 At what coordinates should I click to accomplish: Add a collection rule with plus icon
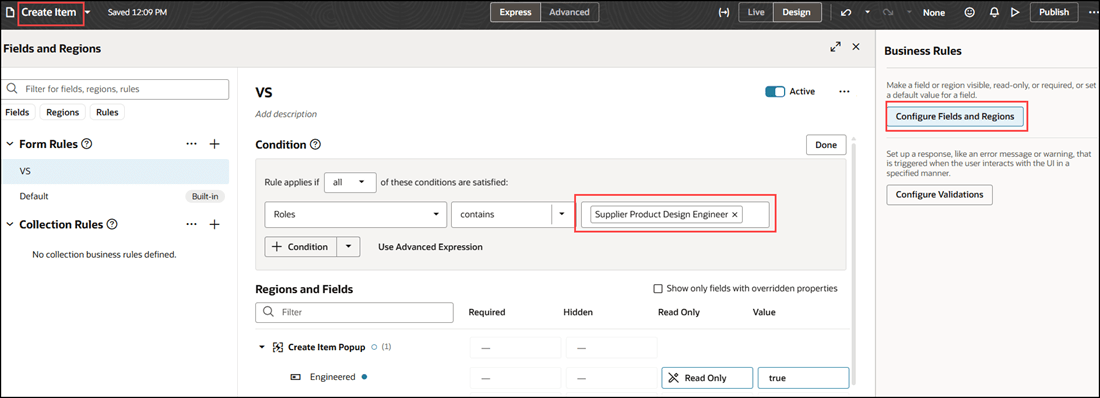[x=215, y=225]
